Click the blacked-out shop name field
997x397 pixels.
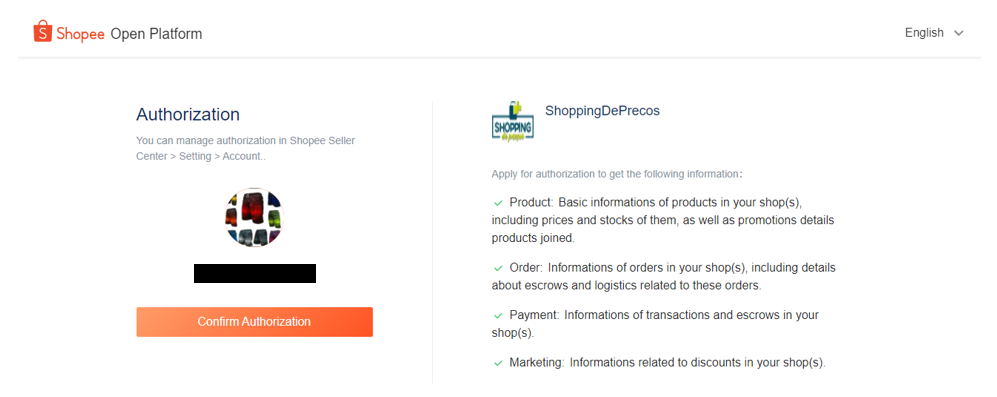pos(255,274)
